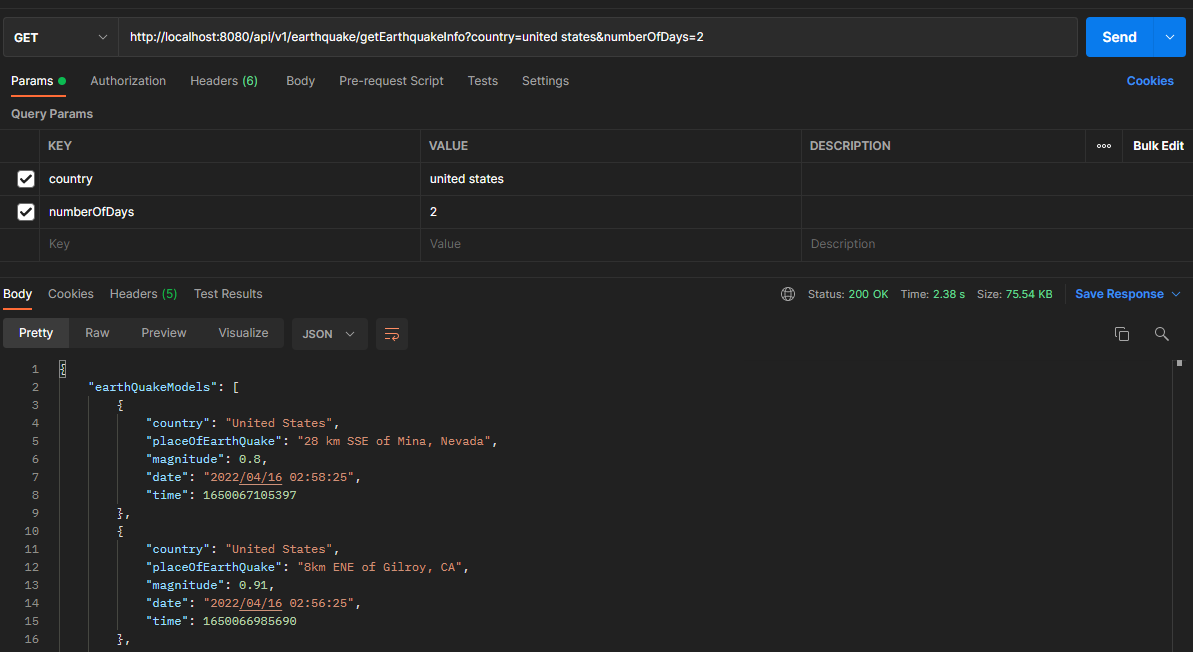
Task: Click the empty Description placeholder field
Action: [x=997, y=244]
